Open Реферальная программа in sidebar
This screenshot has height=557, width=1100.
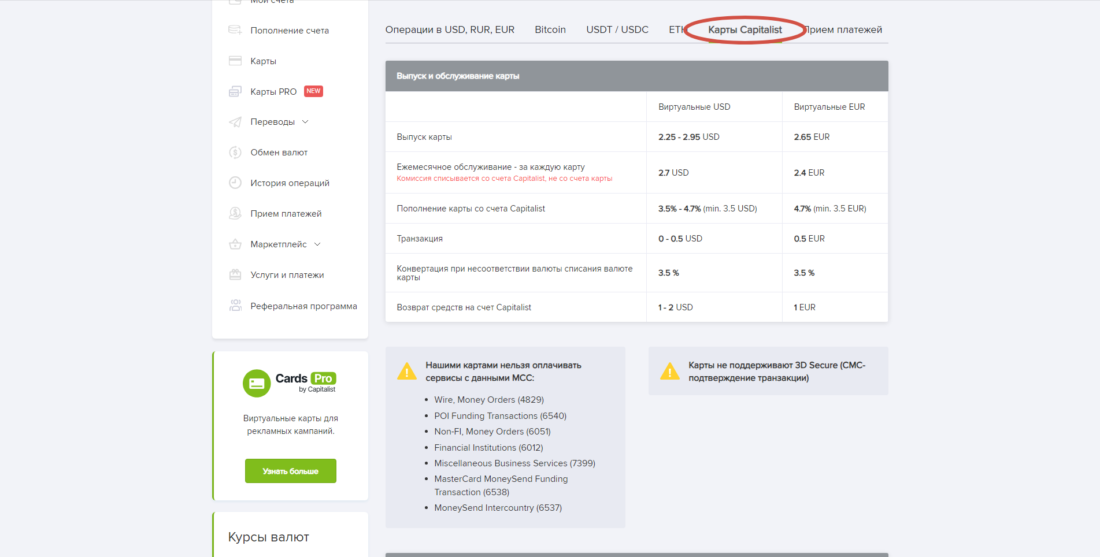click(x=304, y=306)
